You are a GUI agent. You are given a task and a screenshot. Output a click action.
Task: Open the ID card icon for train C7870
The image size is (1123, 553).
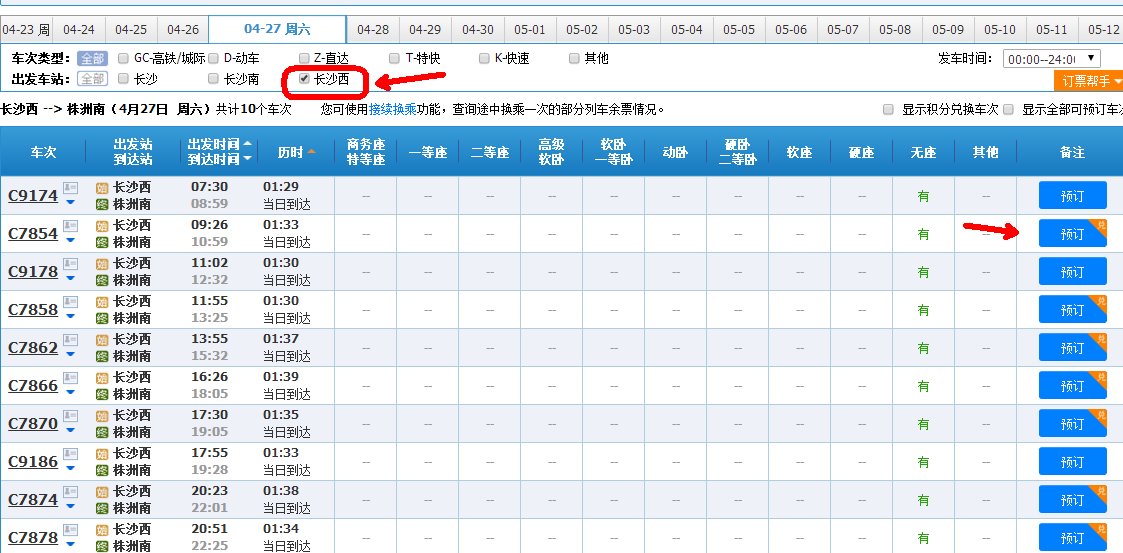tap(70, 415)
